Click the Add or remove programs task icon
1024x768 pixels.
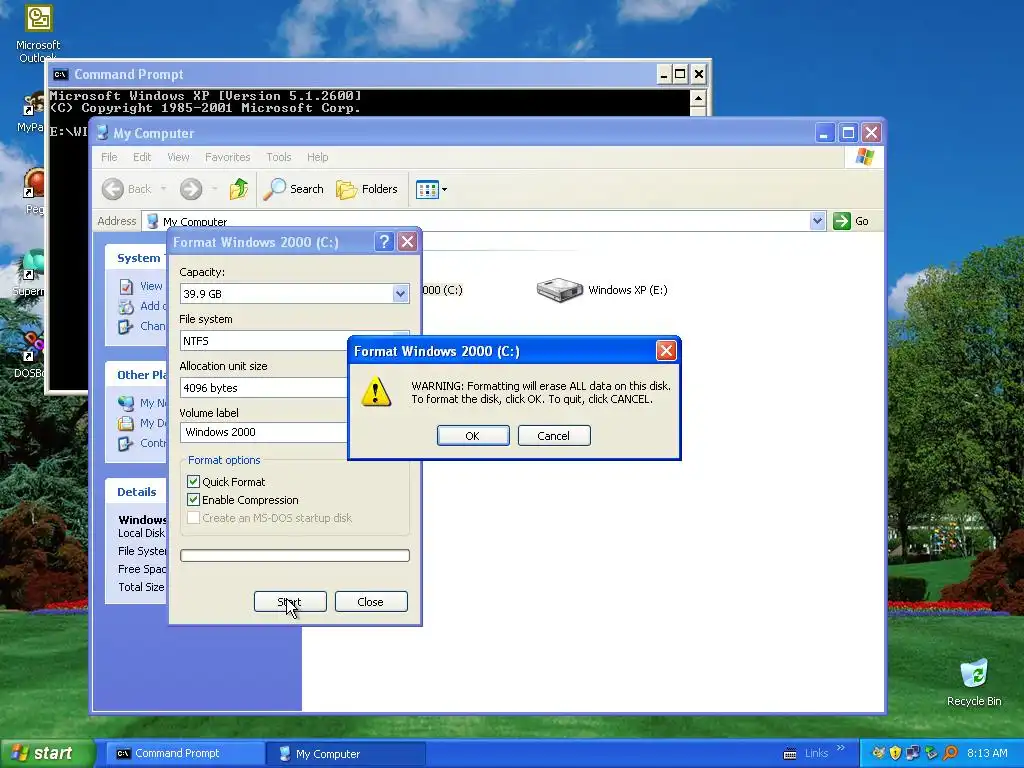point(126,306)
